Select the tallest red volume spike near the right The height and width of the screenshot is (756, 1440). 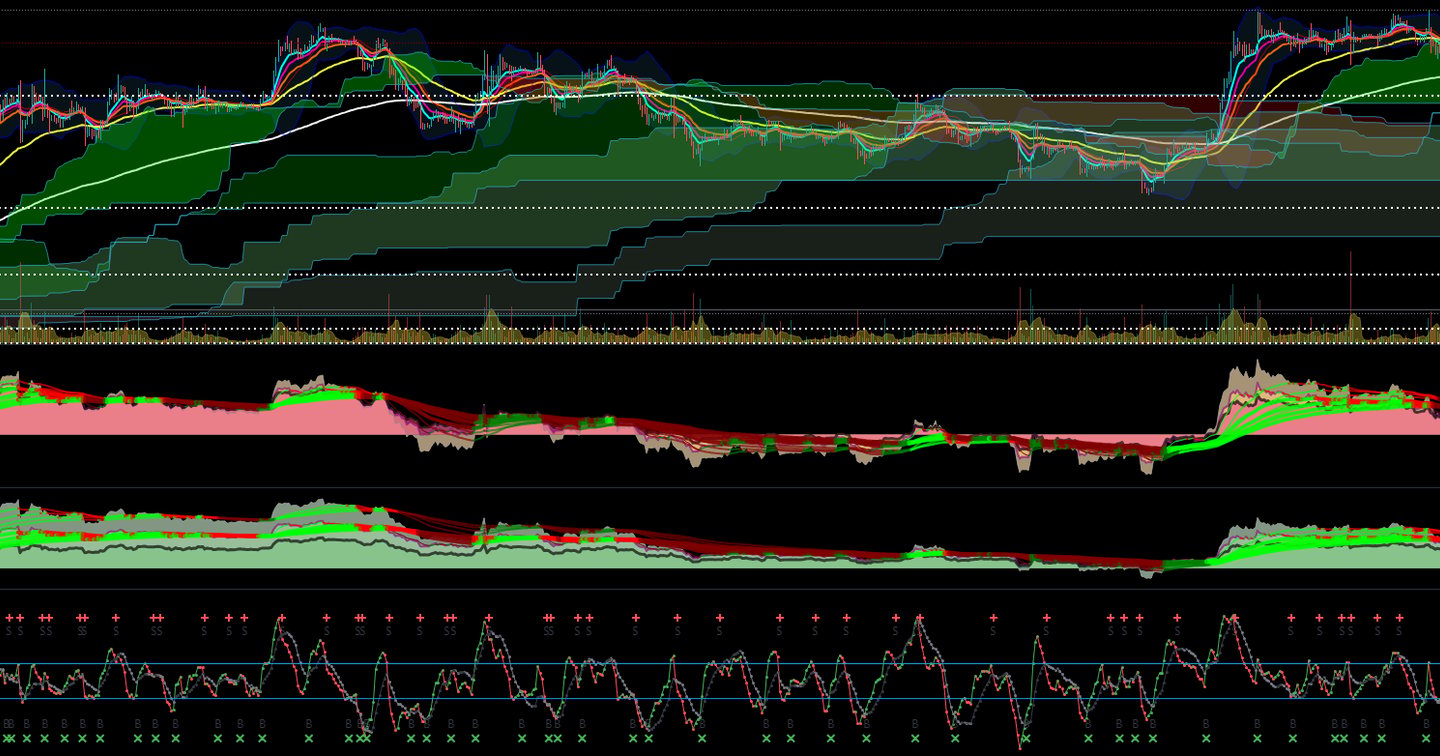(1350, 296)
